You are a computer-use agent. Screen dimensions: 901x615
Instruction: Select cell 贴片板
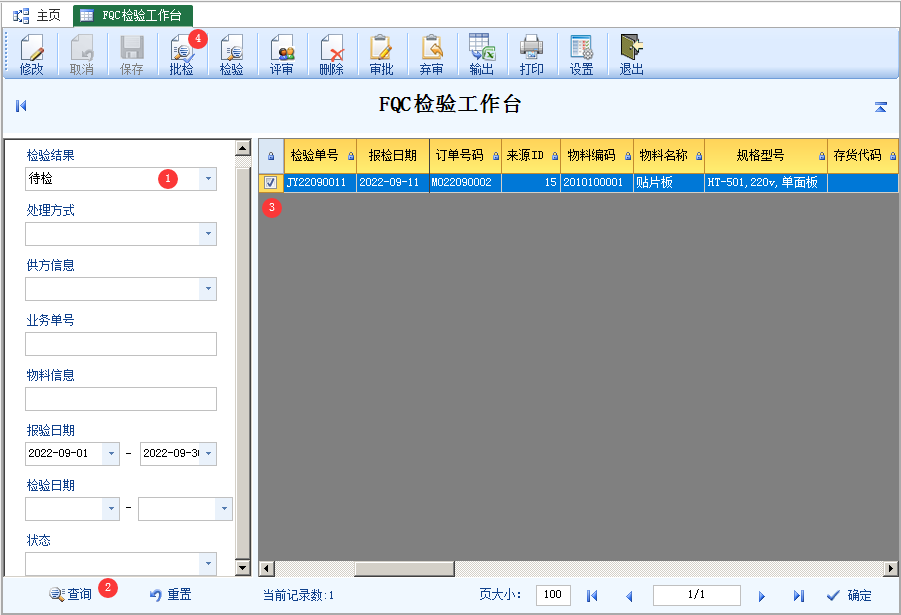(x=669, y=183)
